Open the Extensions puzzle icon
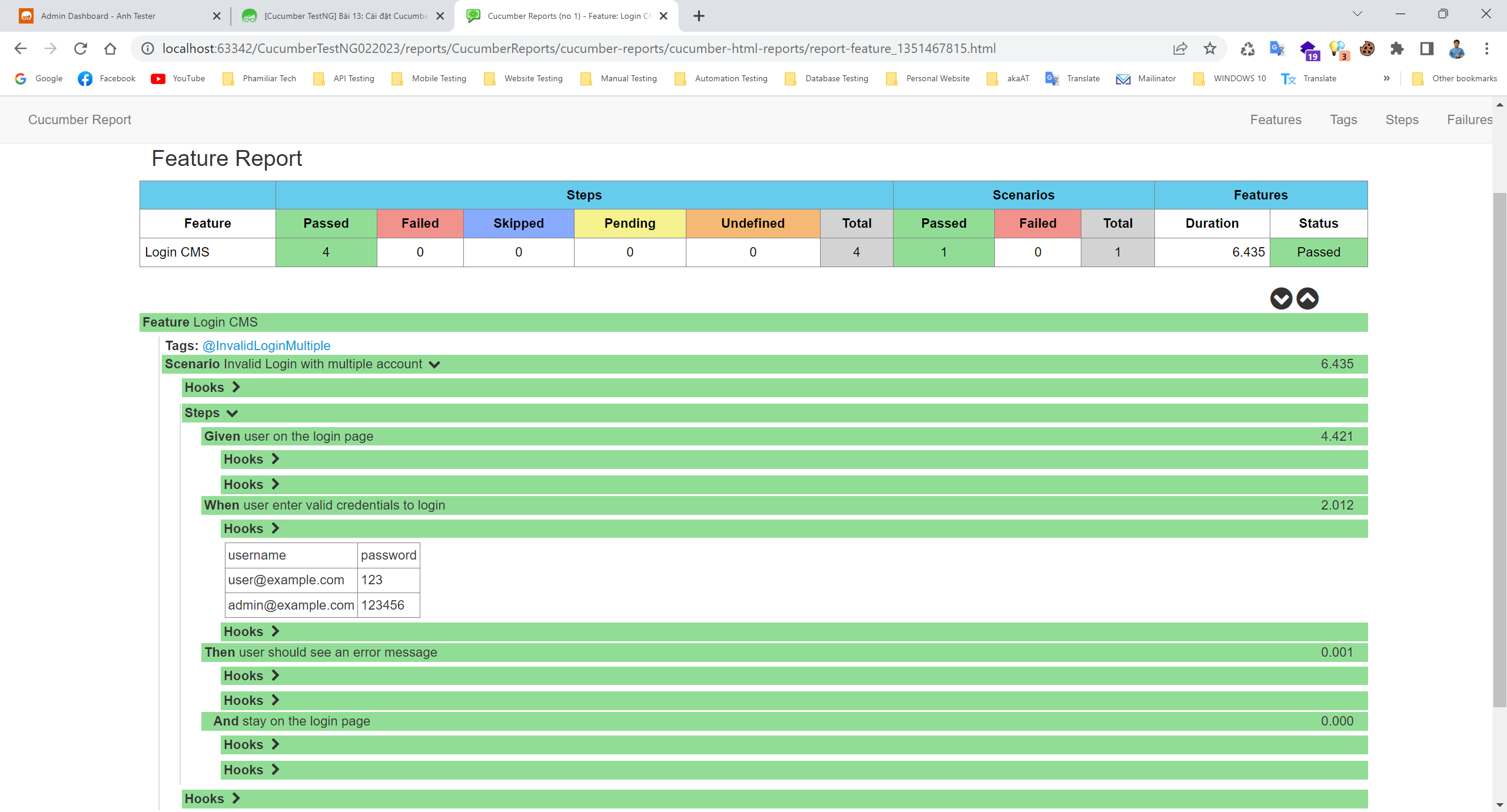 point(1396,49)
